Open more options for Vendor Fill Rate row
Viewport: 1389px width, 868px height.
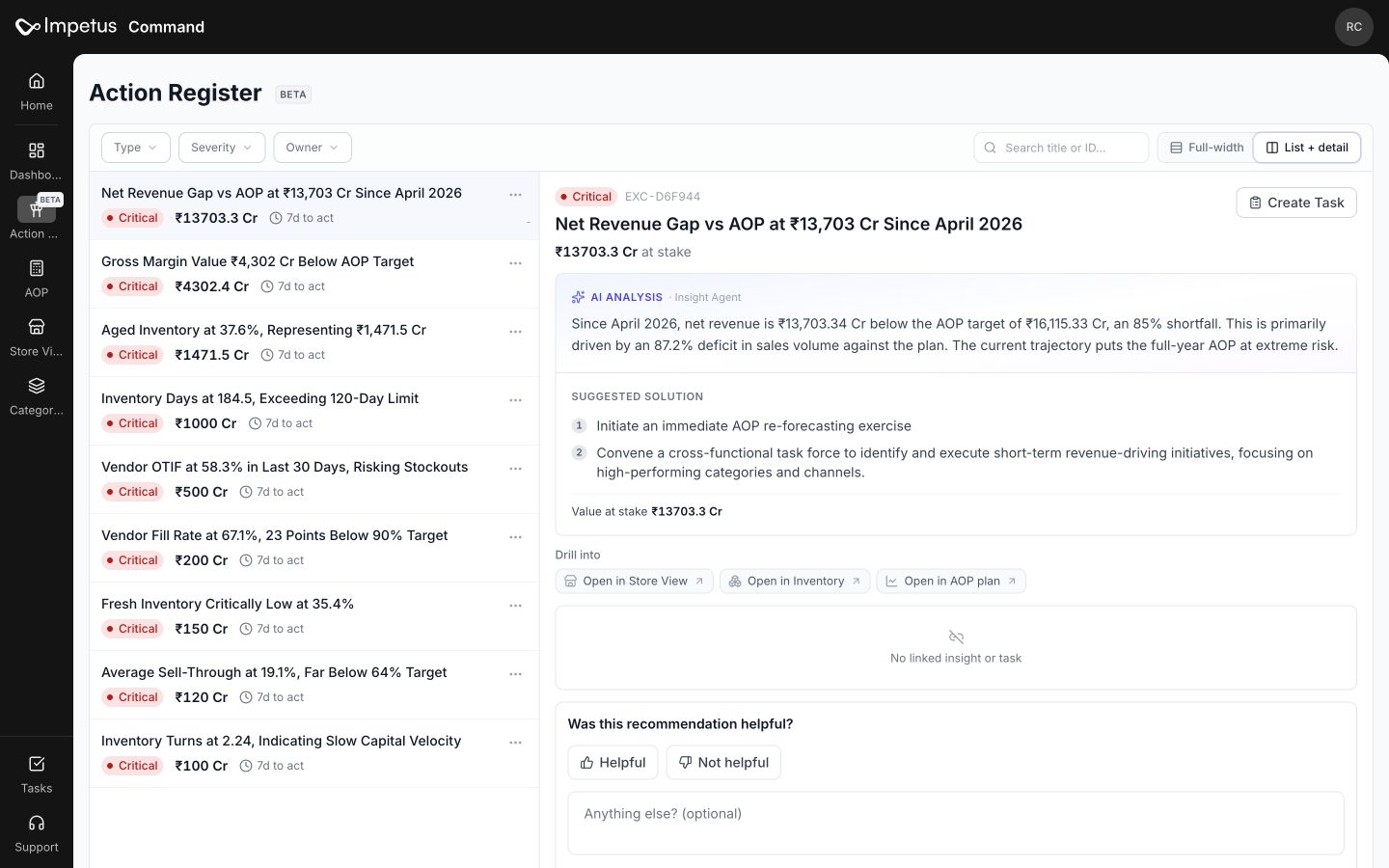coord(515,537)
